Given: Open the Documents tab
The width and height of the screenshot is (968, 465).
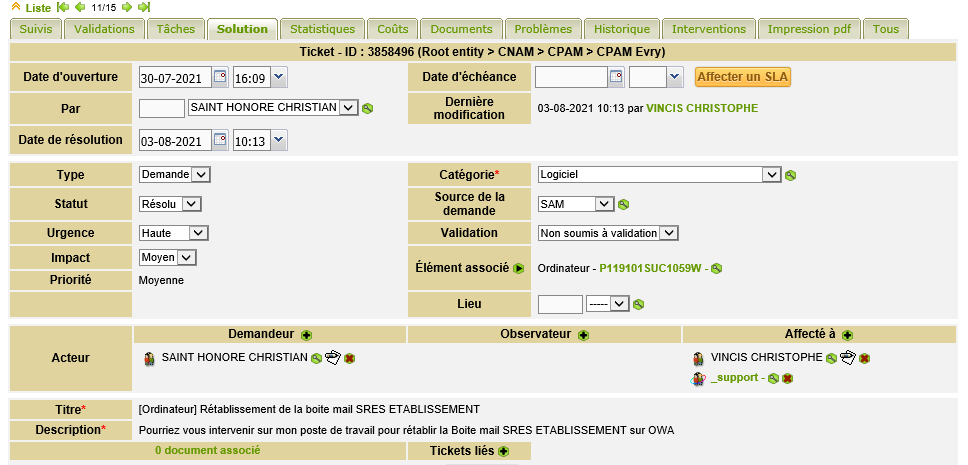Looking at the screenshot, I should (460, 29).
